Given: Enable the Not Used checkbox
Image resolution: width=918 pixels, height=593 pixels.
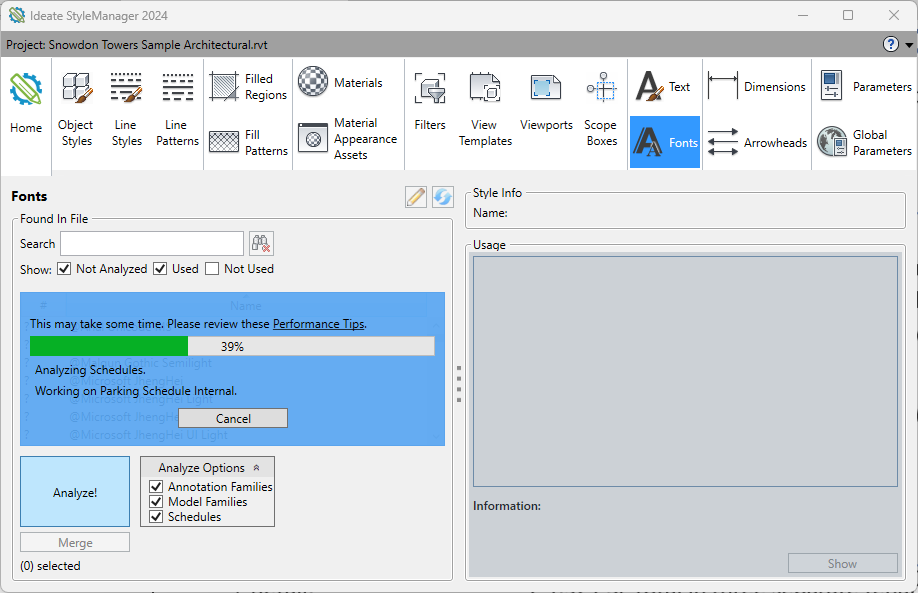Looking at the screenshot, I should pos(212,269).
